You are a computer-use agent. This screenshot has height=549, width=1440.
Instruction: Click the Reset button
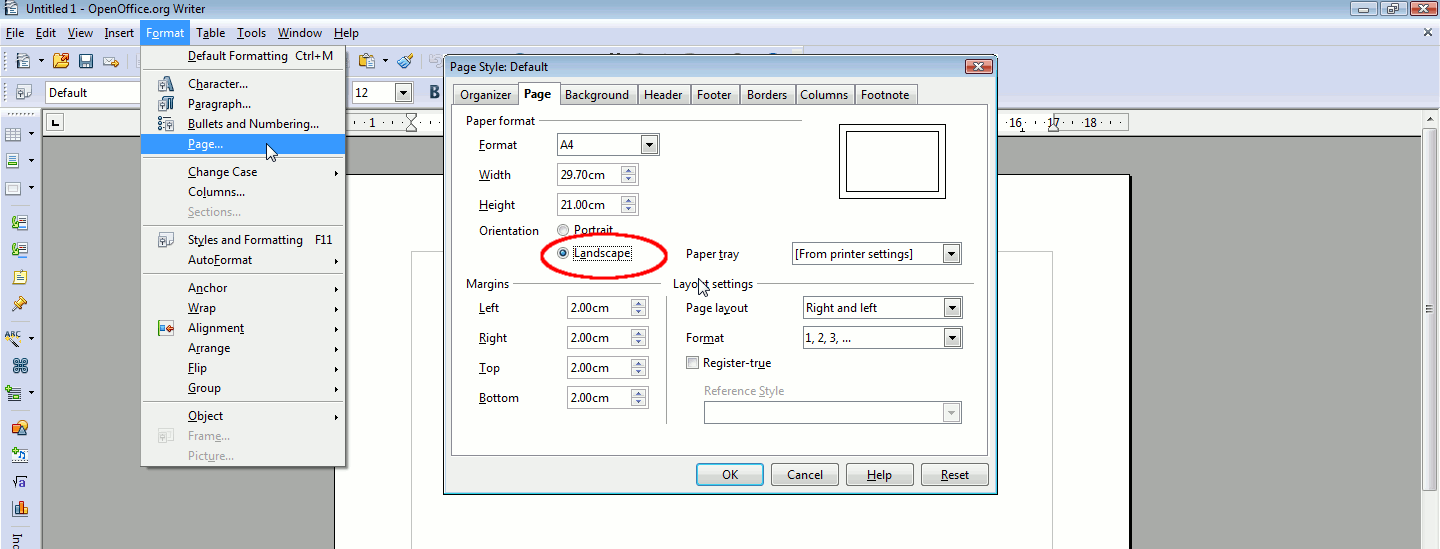955,475
